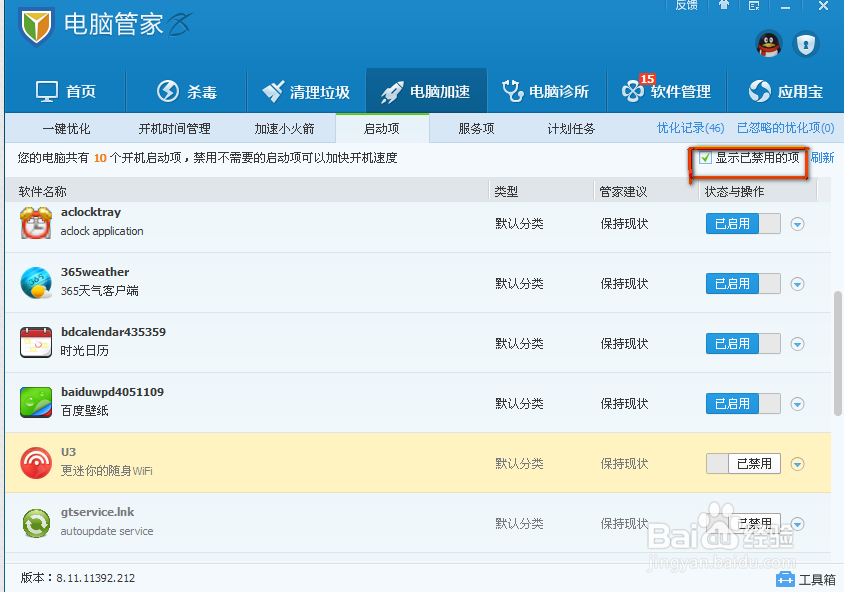Click the 刷新 refresh link

click(822, 158)
